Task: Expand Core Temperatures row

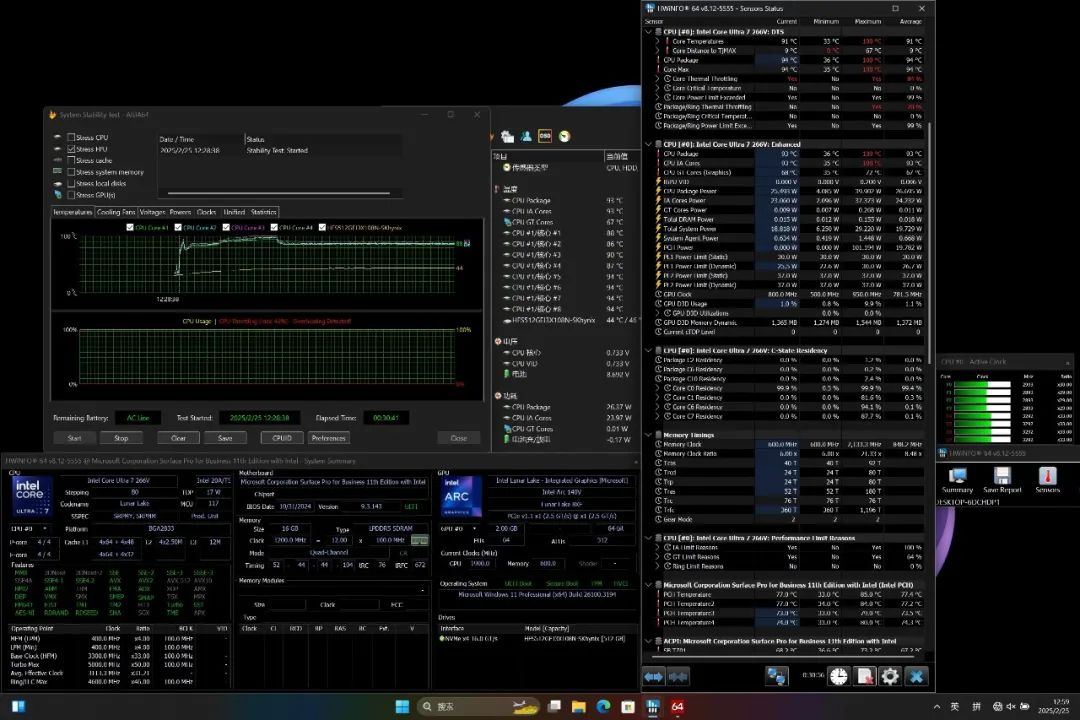Action: [x=658, y=41]
